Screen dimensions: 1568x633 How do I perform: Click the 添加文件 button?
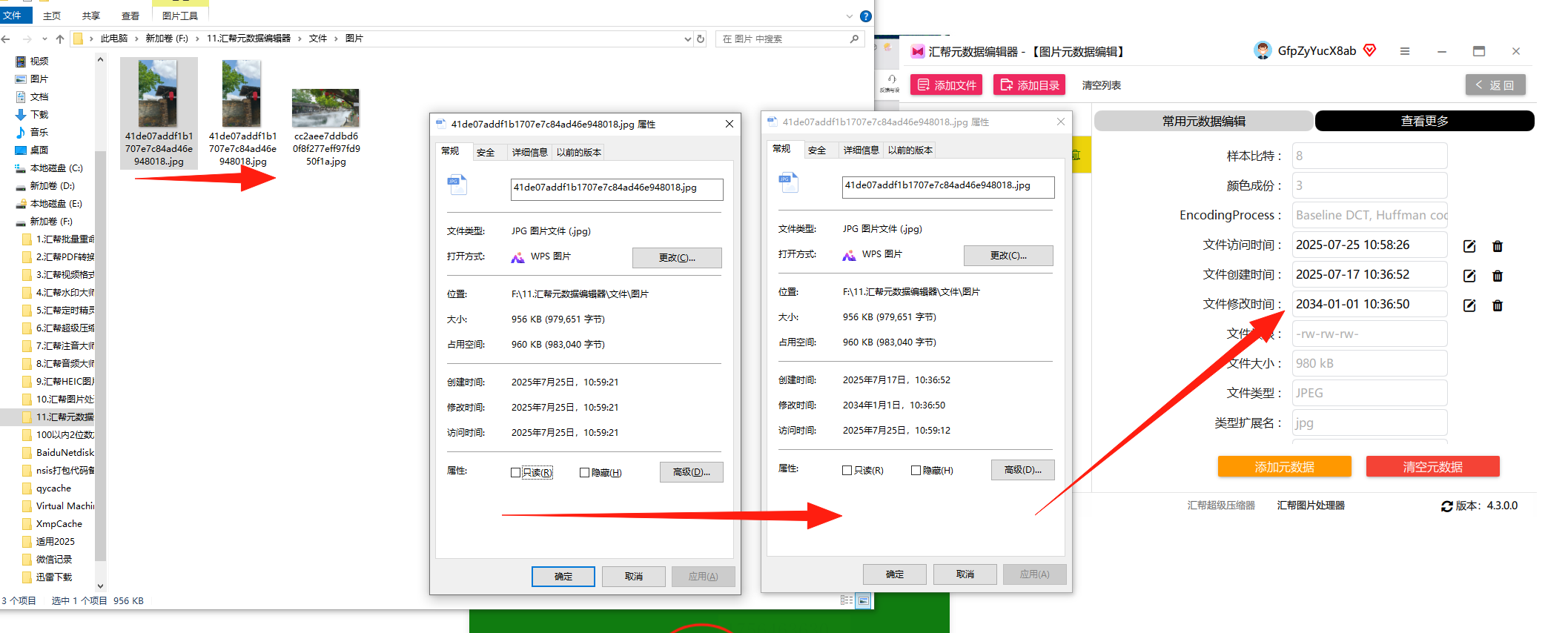946,85
